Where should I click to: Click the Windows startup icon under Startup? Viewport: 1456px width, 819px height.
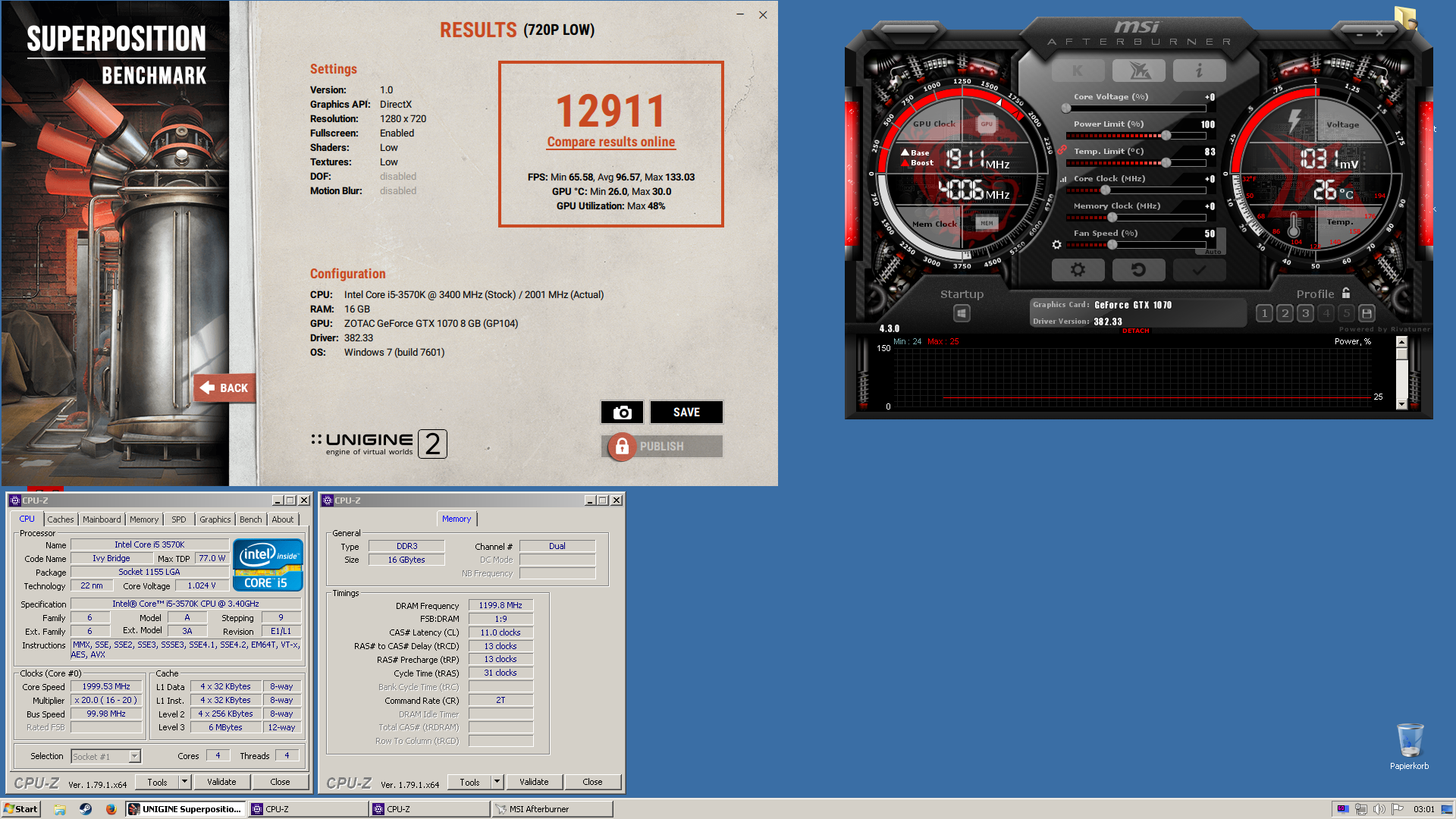[x=962, y=313]
